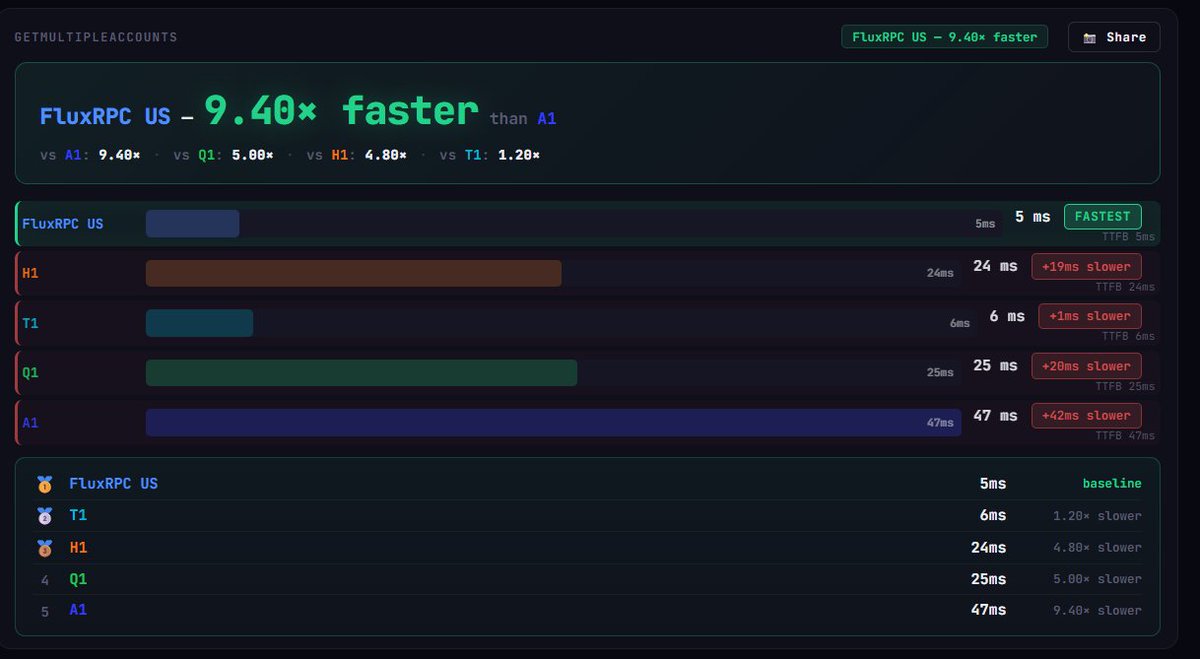1200x659 pixels.
Task: Click the 47 ms value on A1 row
Action: coord(995,415)
